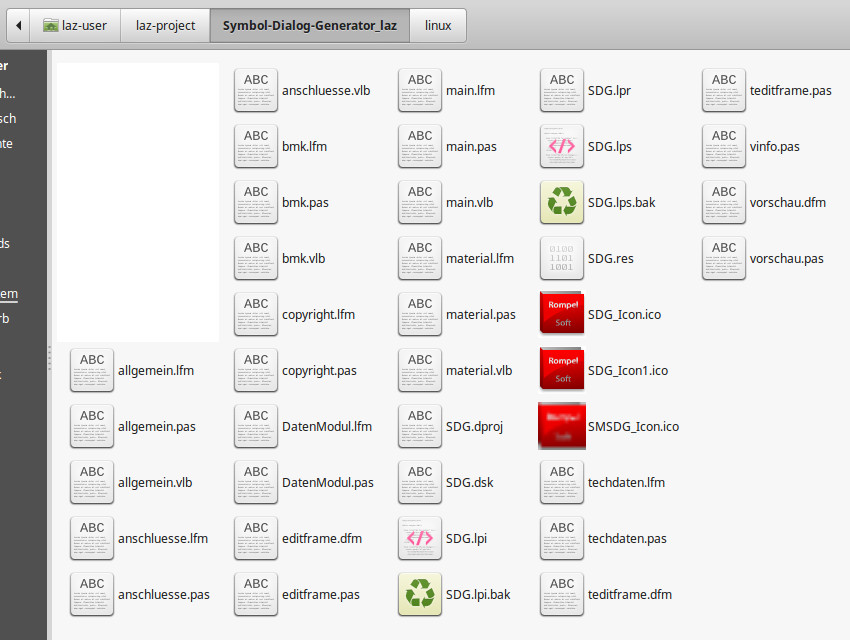Click the SDG.res binary file icon

click(562, 258)
